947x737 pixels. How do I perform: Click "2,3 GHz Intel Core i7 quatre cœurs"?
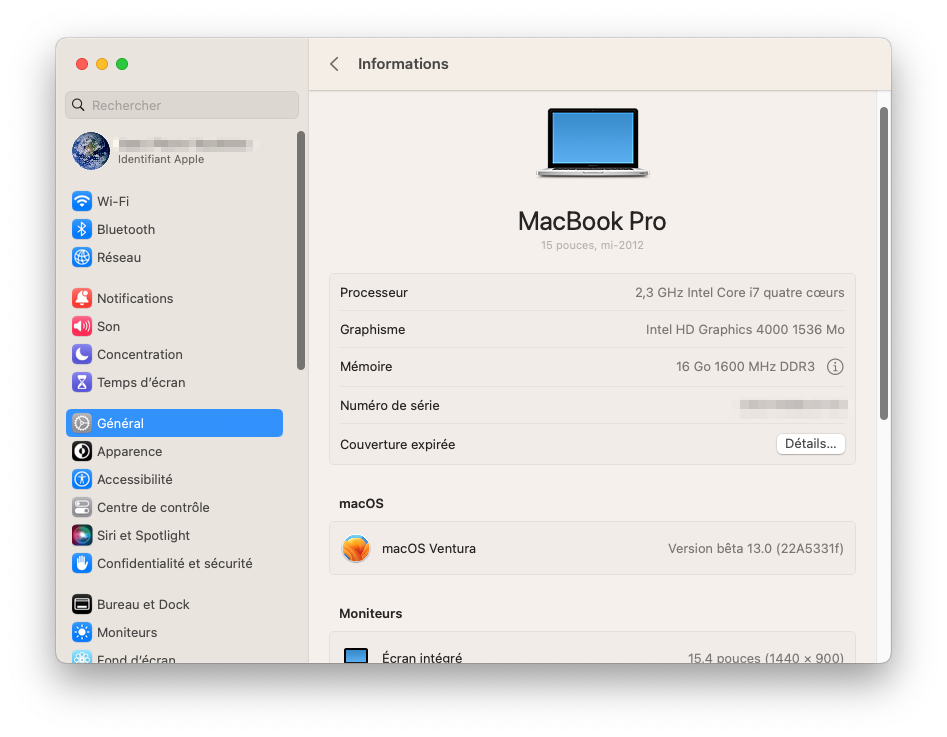739,292
